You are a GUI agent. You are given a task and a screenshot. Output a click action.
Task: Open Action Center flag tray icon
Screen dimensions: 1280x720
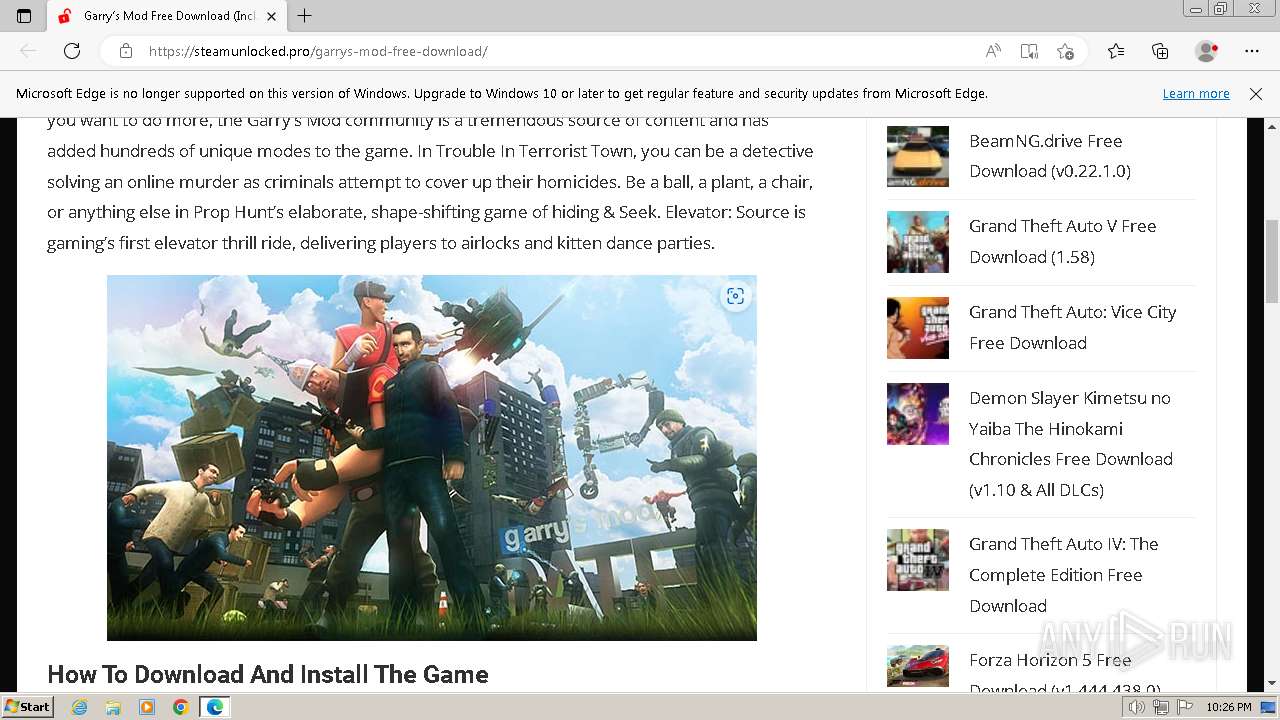[1184, 707]
